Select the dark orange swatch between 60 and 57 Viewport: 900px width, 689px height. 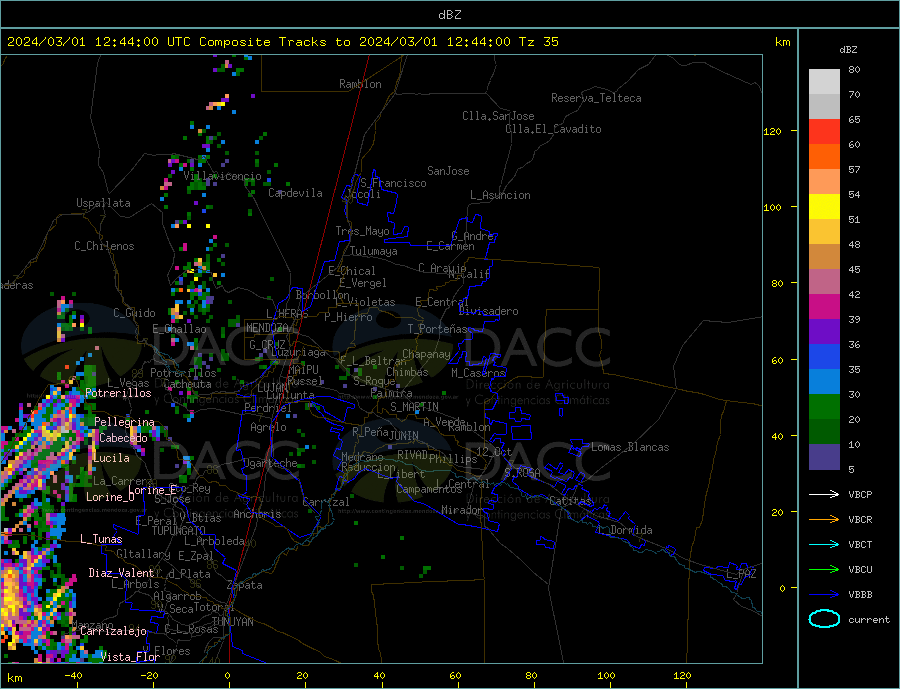point(824,157)
